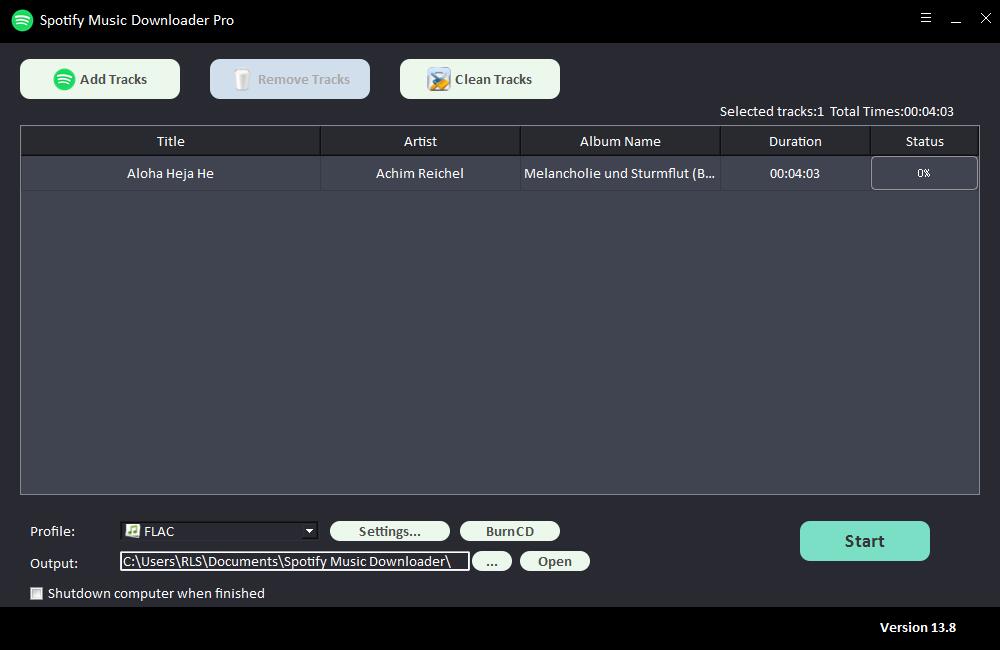This screenshot has height=650, width=1000.
Task: Browse output folder with the ... button
Action: coord(491,561)
